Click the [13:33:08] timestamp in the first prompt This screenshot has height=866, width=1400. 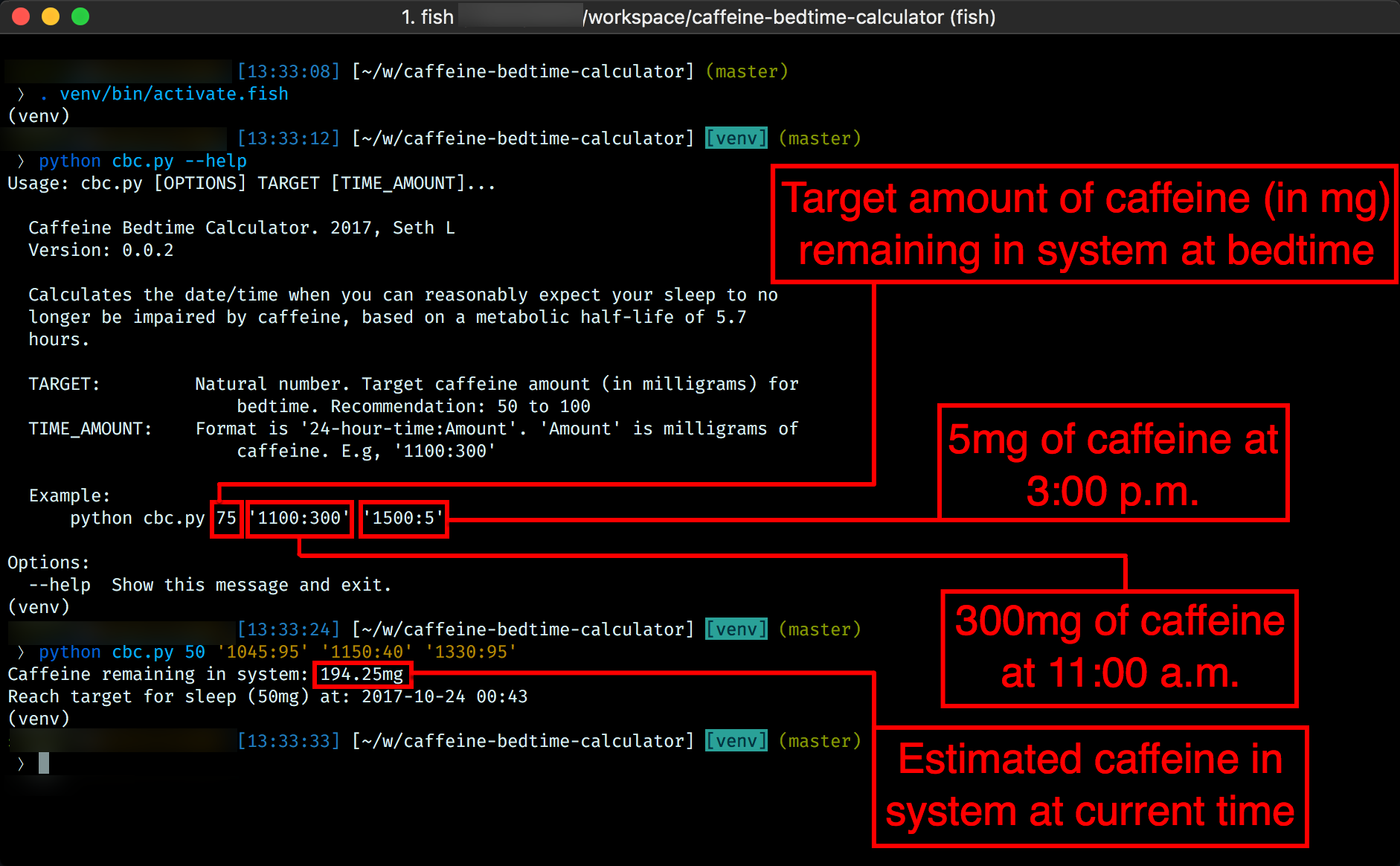[x=289, y=71]
